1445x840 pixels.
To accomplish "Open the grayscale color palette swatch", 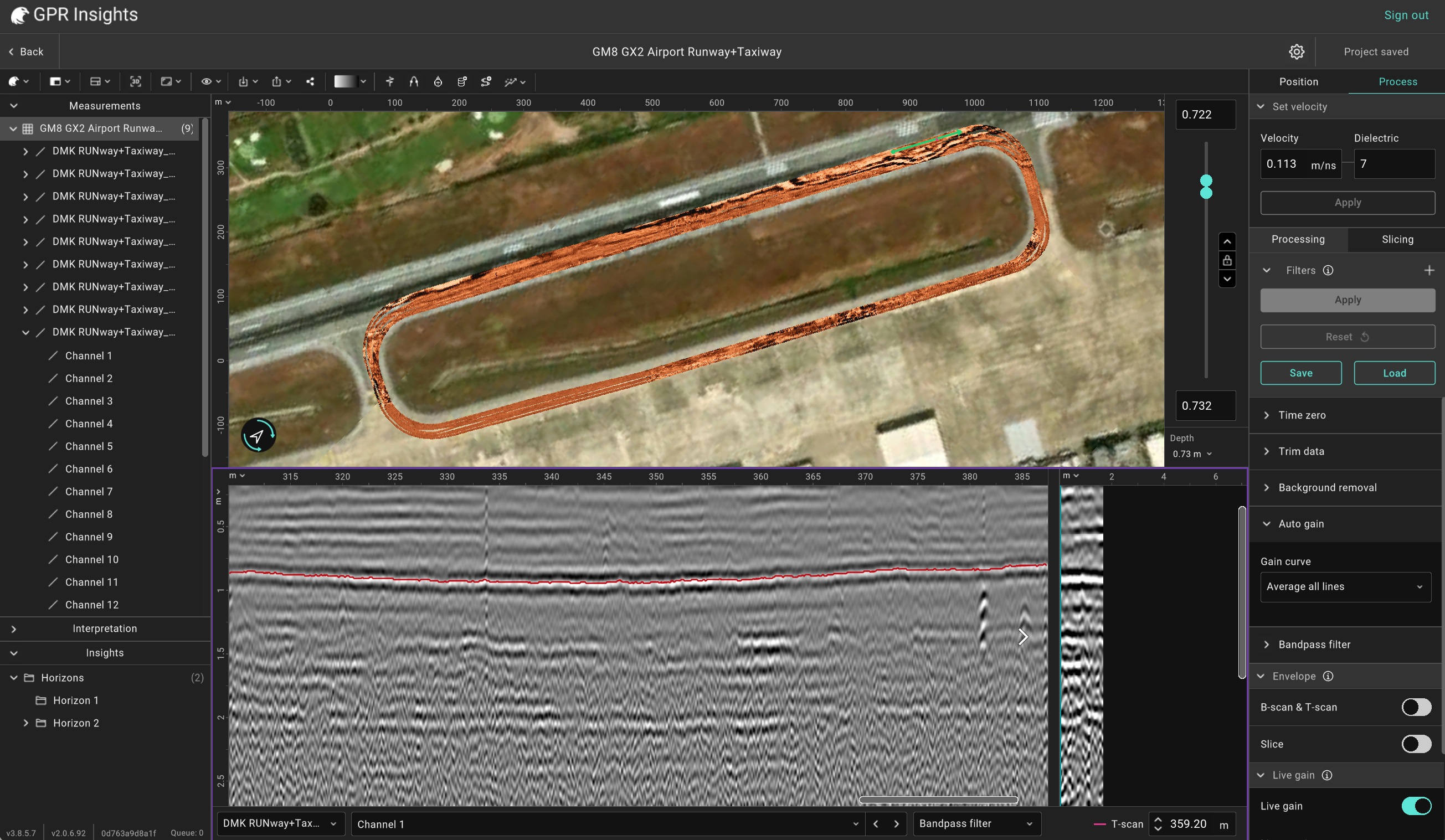I will (350, 81).
